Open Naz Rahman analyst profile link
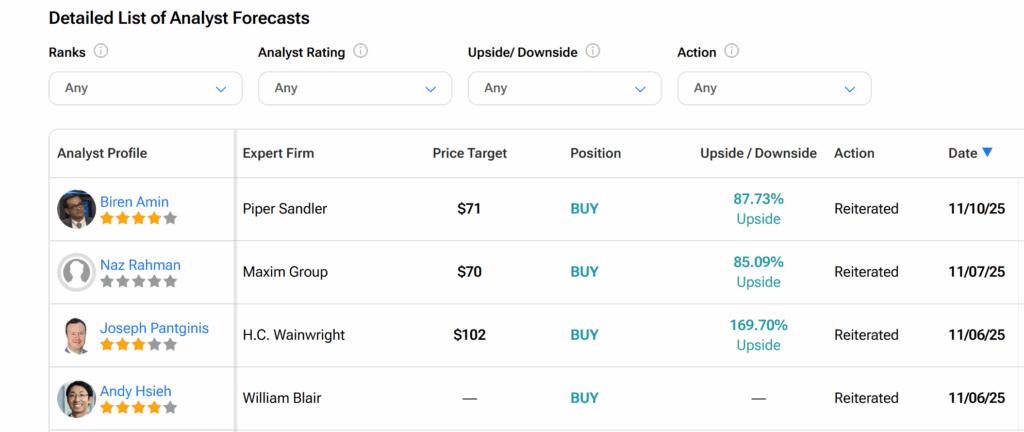The width and height of the screenshot is (1024, 432). click(140, 265)
